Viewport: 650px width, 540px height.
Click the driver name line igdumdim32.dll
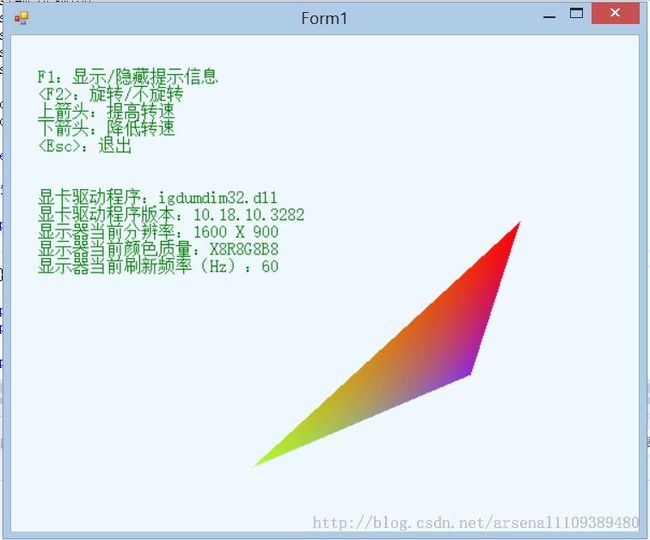[x=158, y=198]
